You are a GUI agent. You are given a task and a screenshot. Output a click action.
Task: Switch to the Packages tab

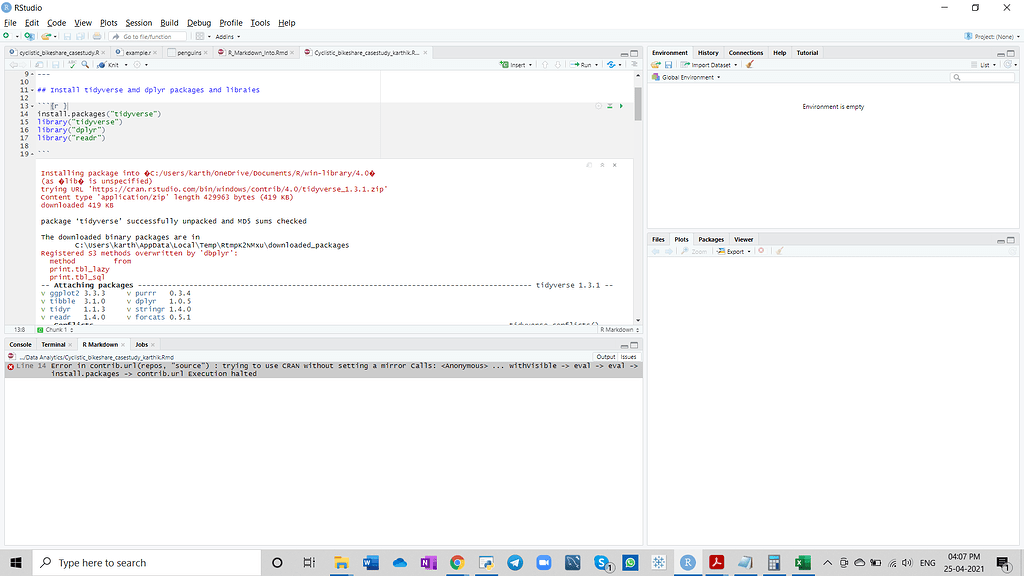[710, 240]
